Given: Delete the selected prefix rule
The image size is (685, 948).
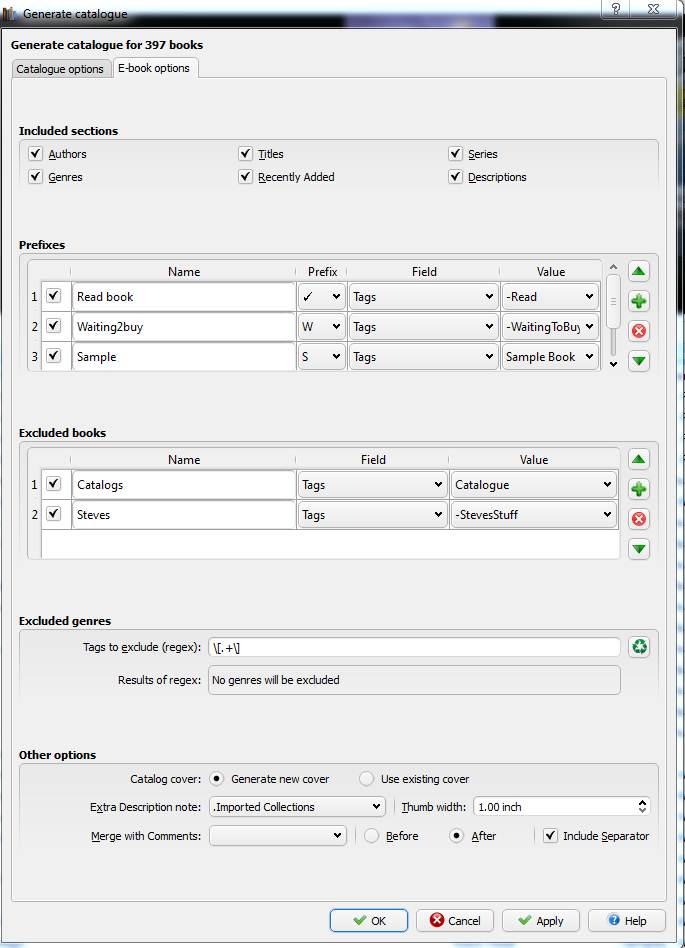Looking at the screenshot, I should coord(638,331).
